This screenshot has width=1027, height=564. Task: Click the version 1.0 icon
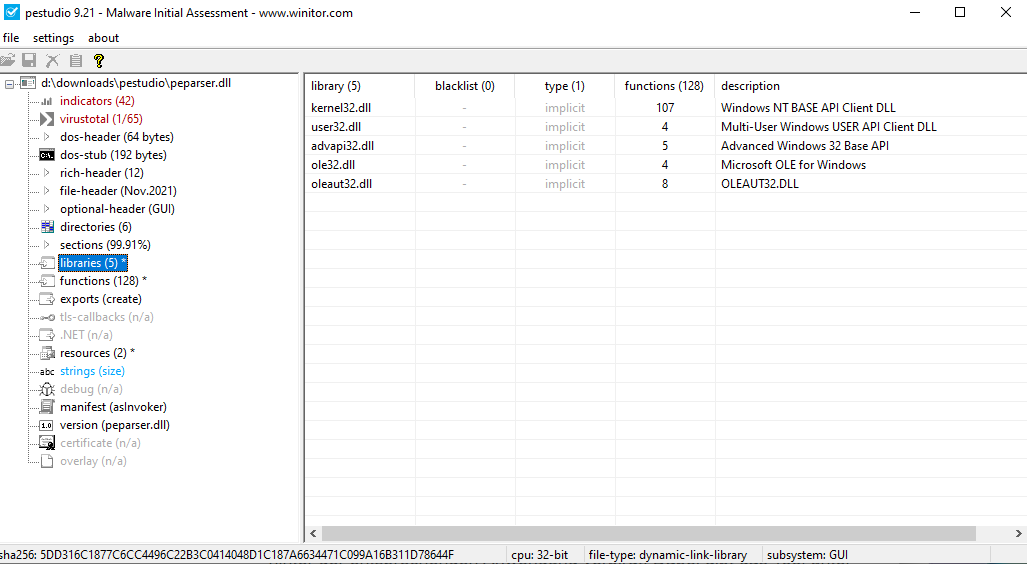(47, 425)
